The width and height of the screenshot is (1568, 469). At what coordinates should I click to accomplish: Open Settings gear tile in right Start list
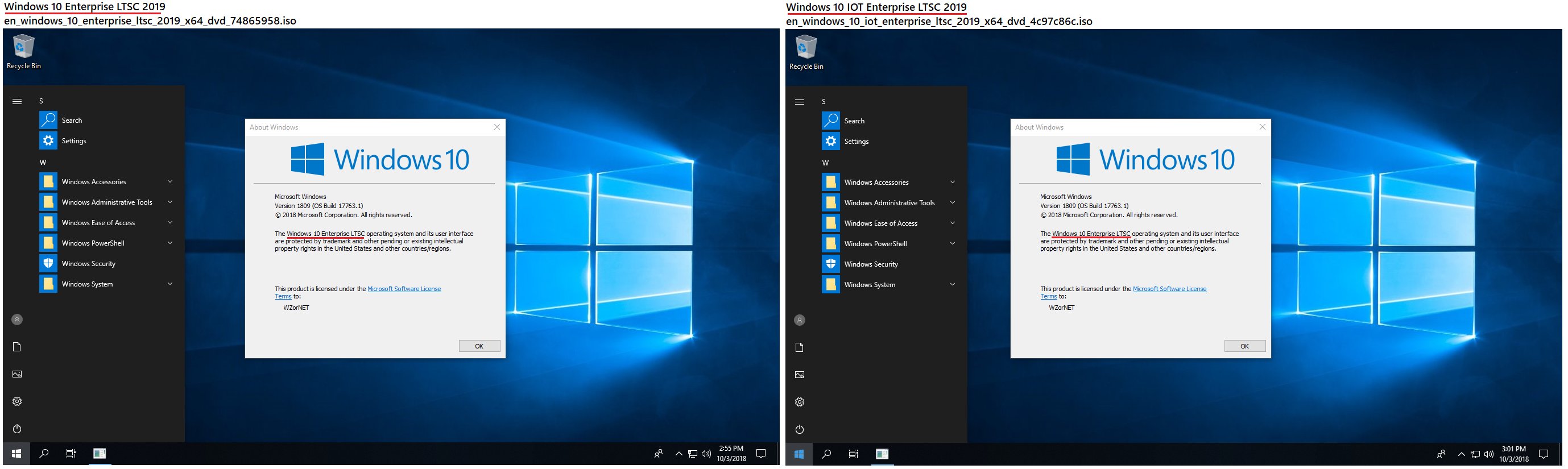click(831, 141)
